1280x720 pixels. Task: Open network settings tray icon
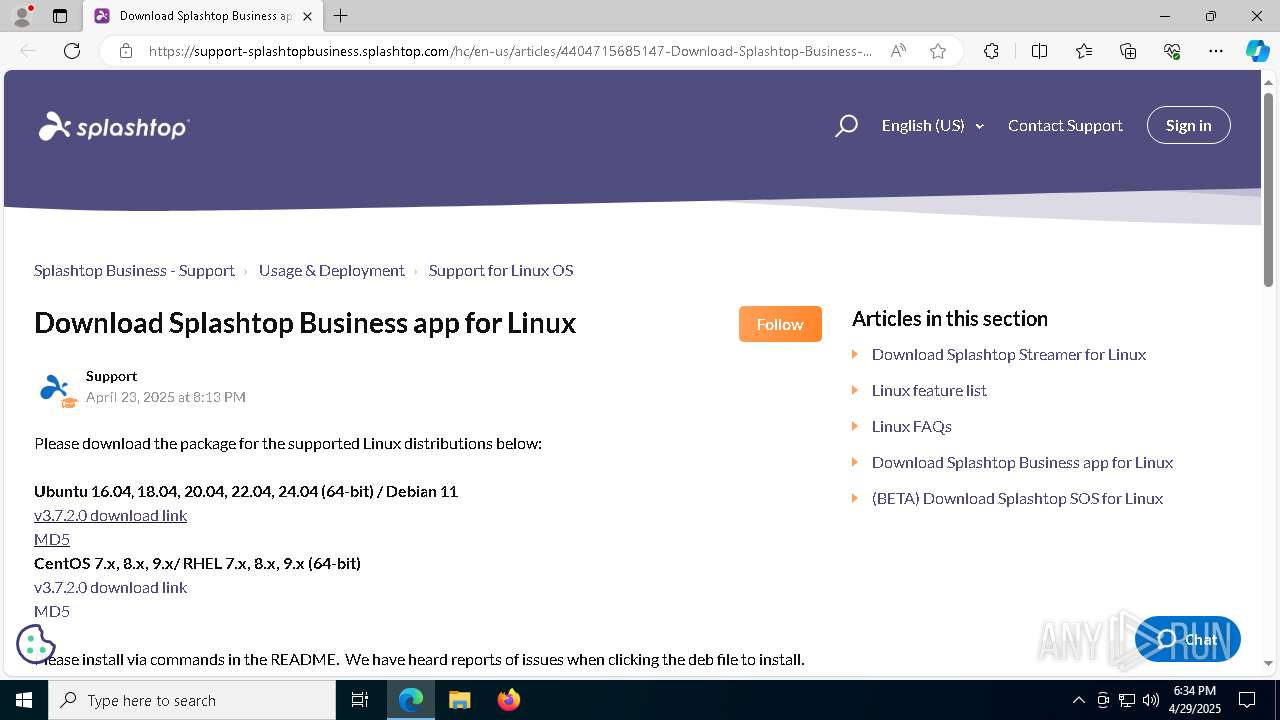tap(1127, 700)
